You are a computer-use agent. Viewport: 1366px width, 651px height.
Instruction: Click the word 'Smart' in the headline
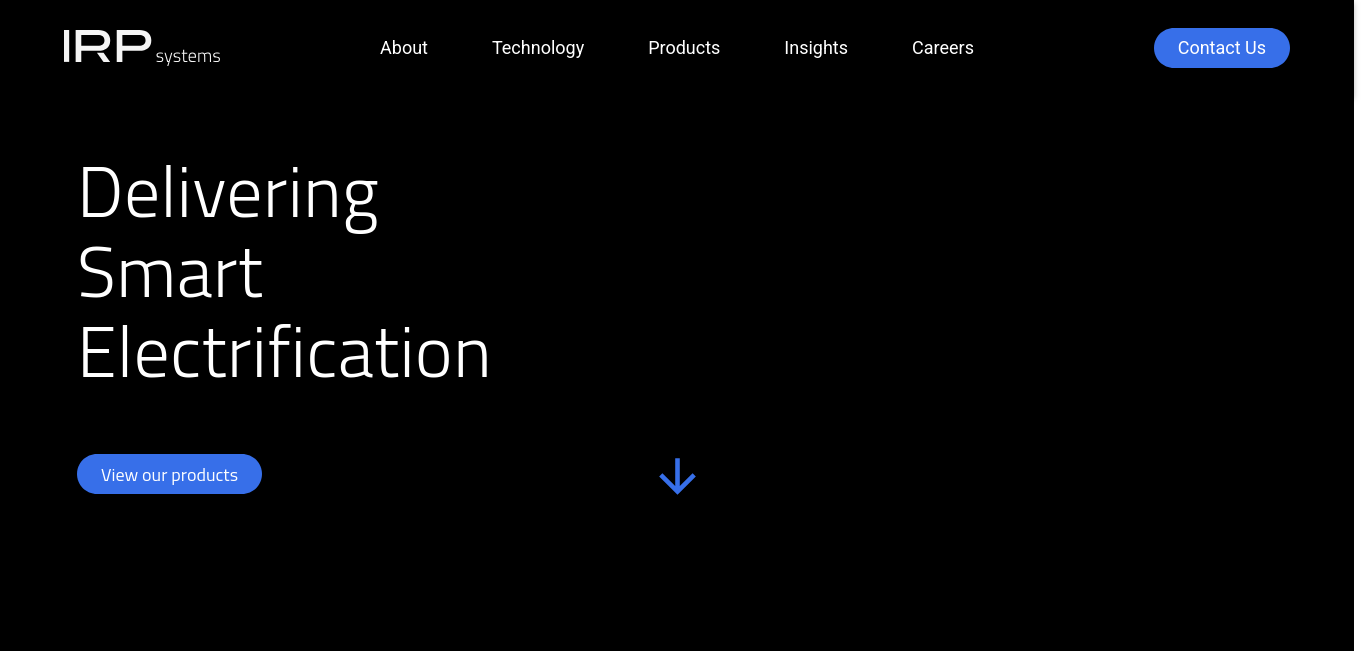(x=170, y=272)
